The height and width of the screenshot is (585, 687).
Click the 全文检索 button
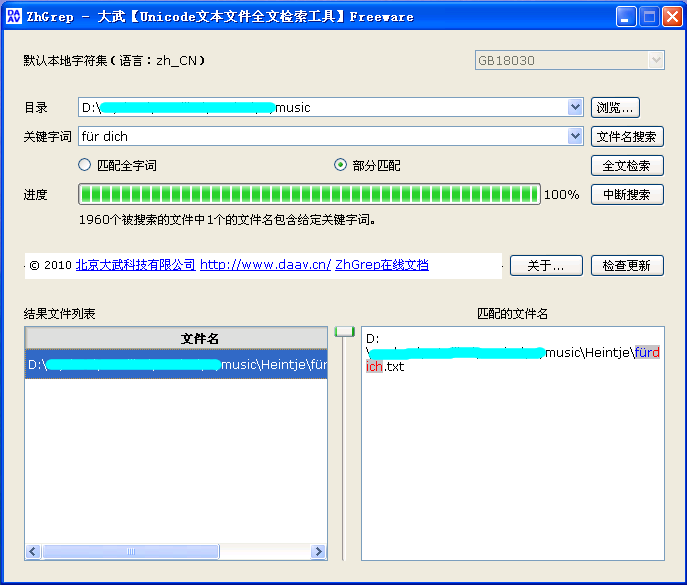point(627,165)
